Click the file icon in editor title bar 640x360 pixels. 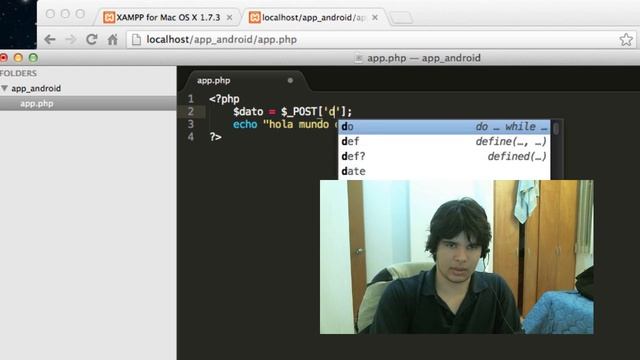pos(358,58)
